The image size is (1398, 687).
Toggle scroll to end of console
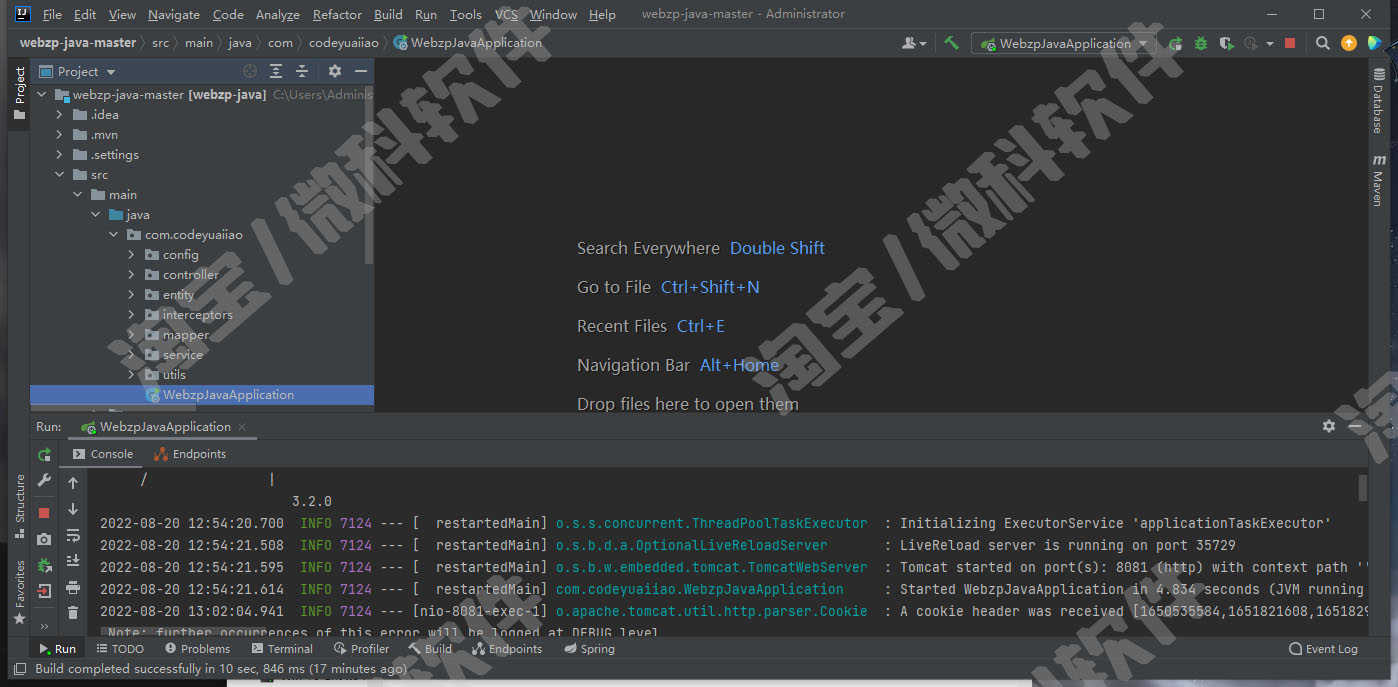tap(73, 561)
